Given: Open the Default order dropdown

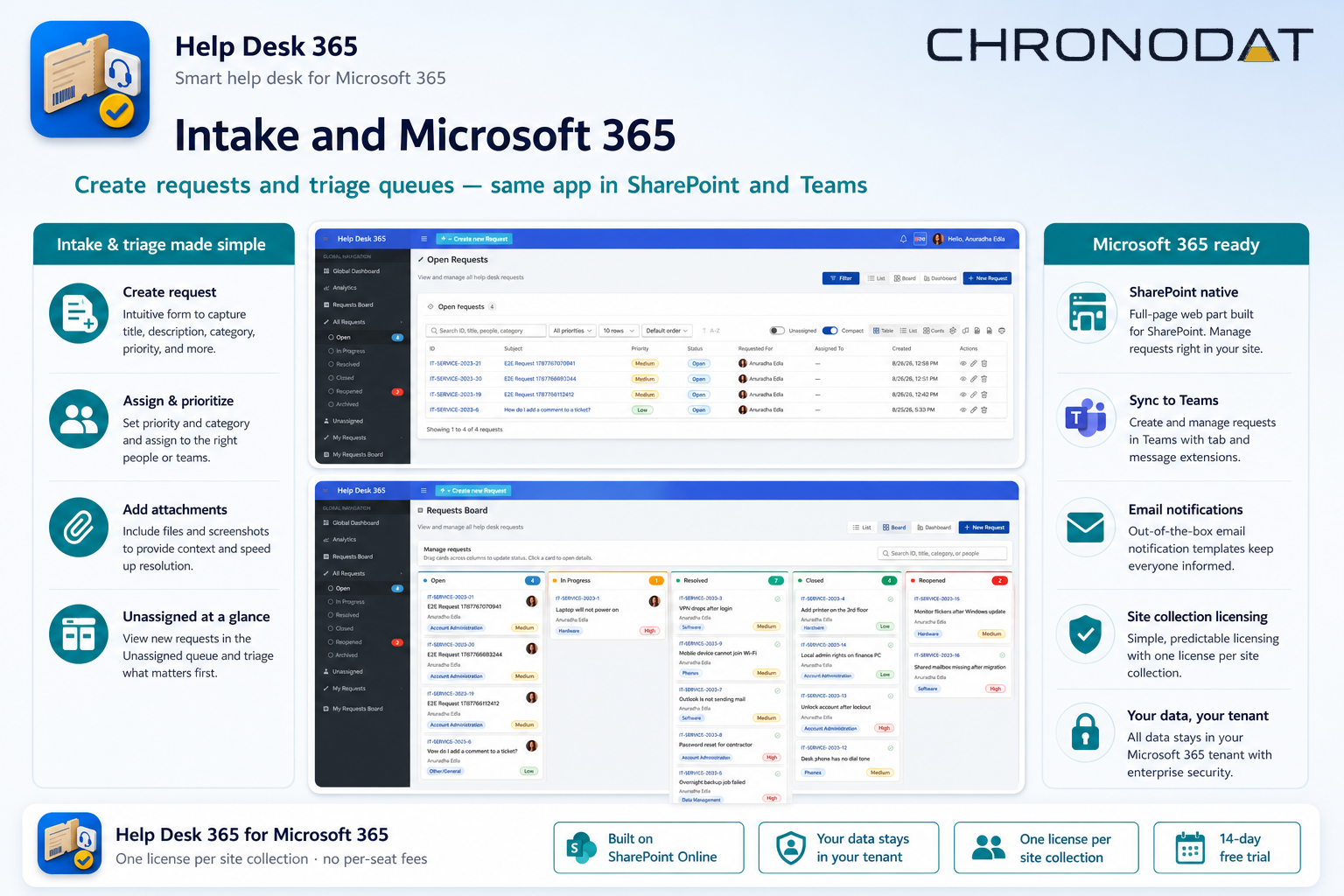Looking at the screenshot, I should (668, 331).
